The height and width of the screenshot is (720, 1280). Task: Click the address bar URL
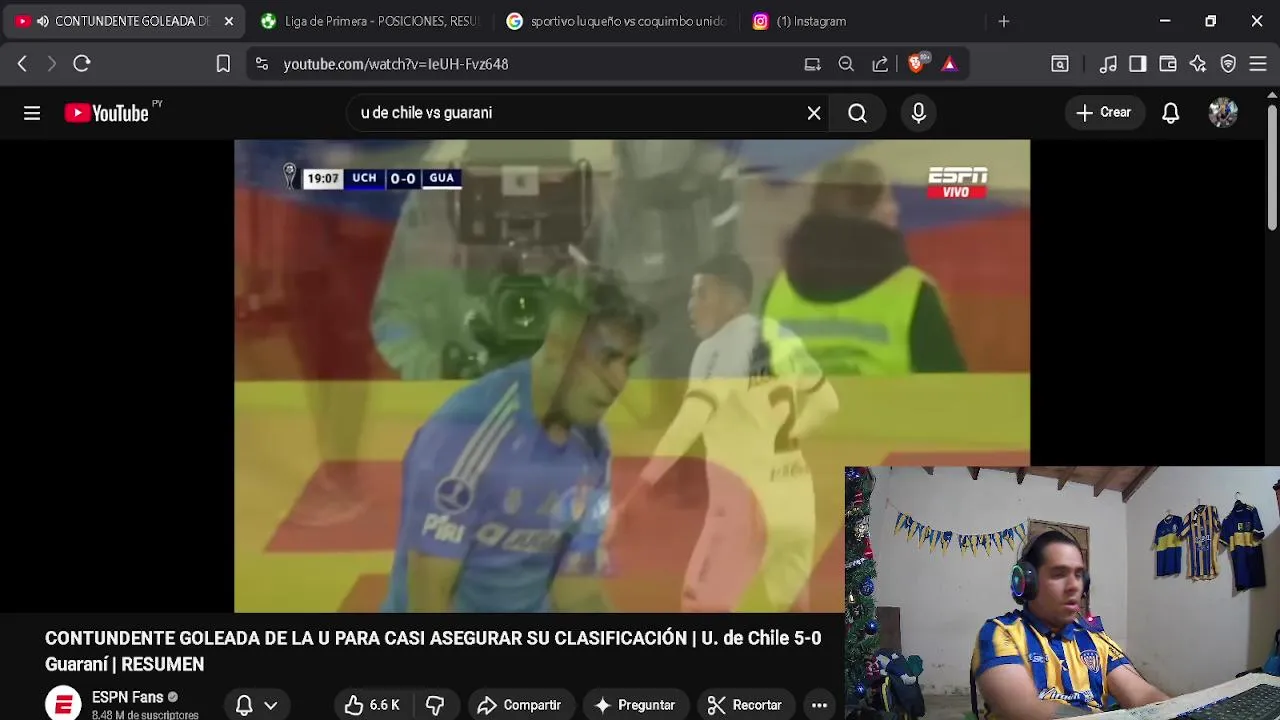click(x=396, y=64)
